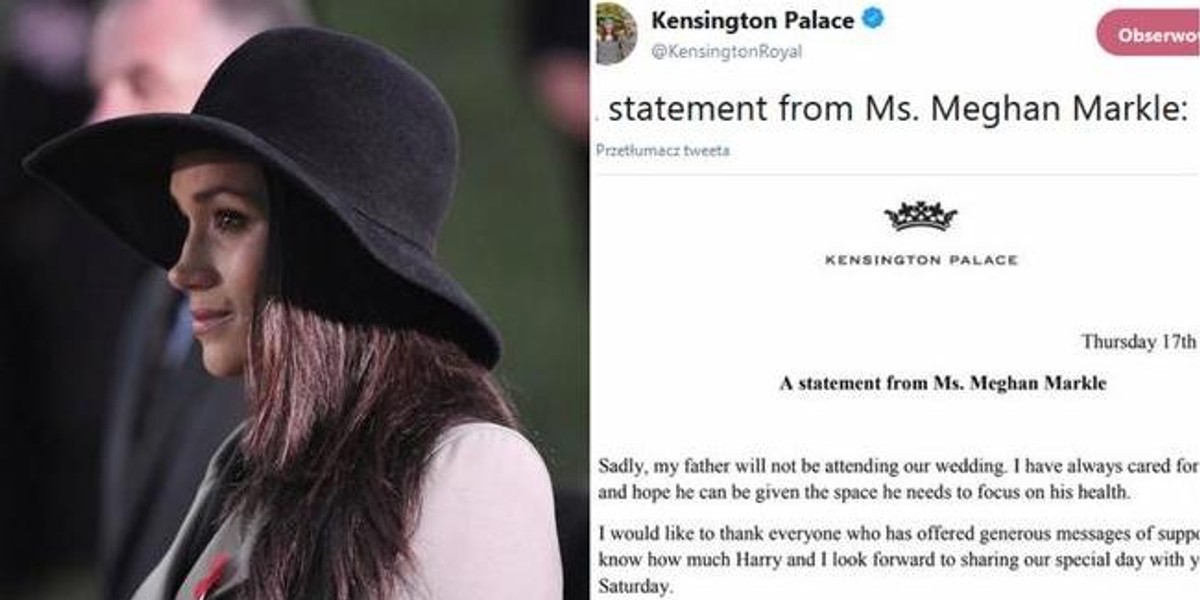This screenshot has height=600, width=1200.
Task: Click the bold statement heading in the letter
Action: point(943,383)
